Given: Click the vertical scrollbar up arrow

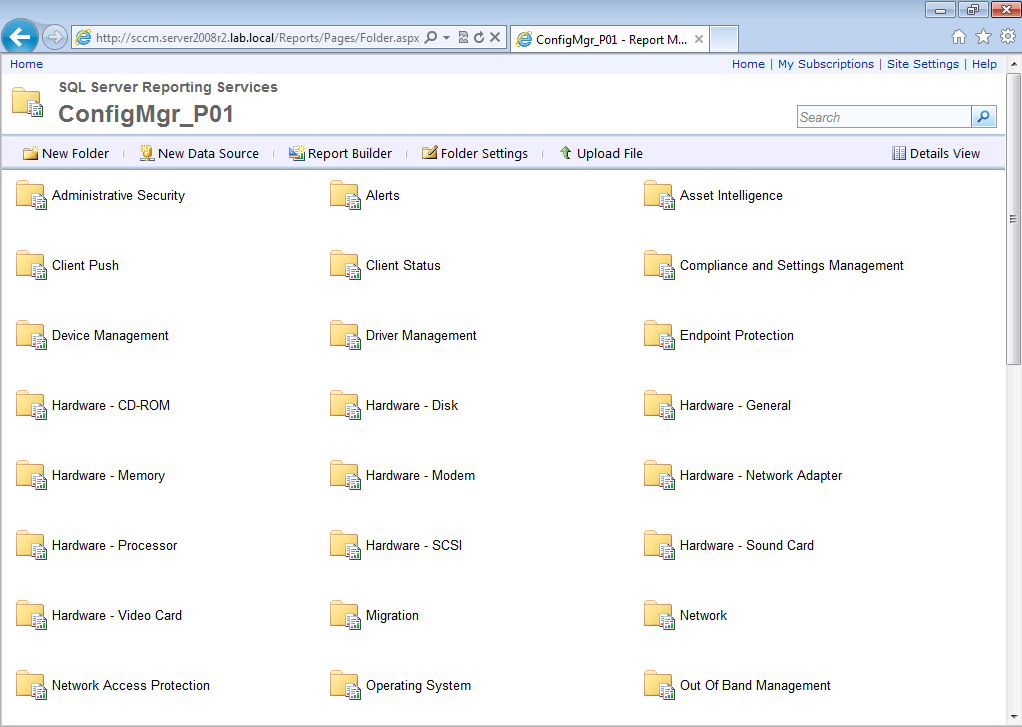Looking at the screenshot, I should (1014, 64).
